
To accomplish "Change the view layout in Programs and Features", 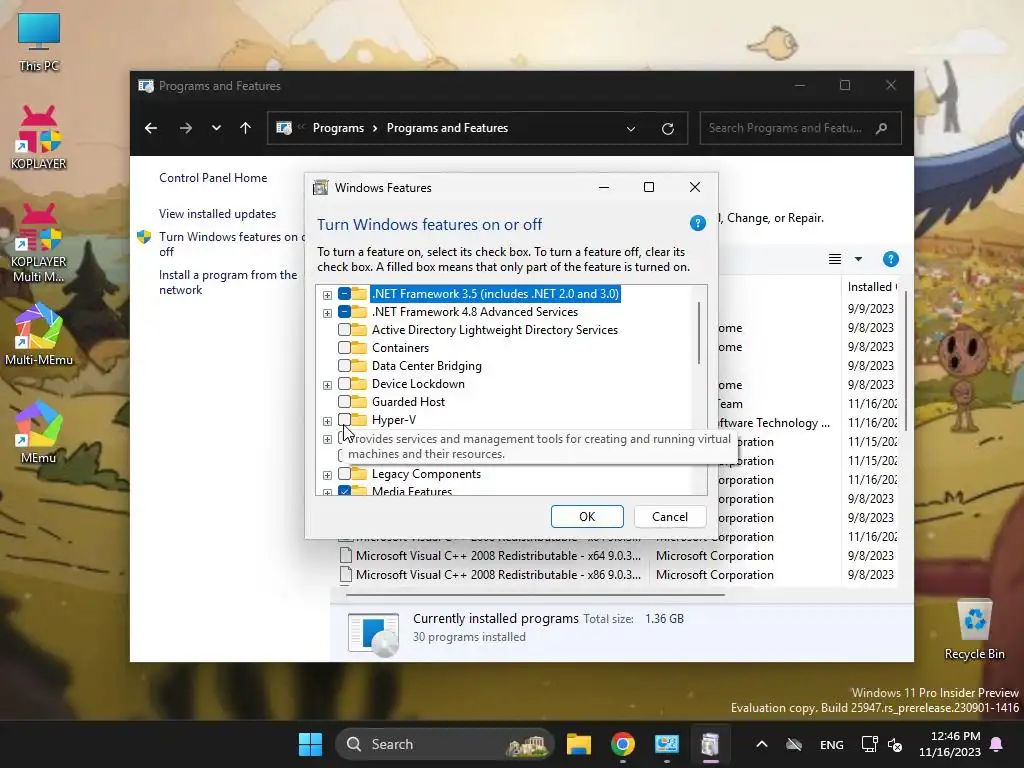I will 835,259.
